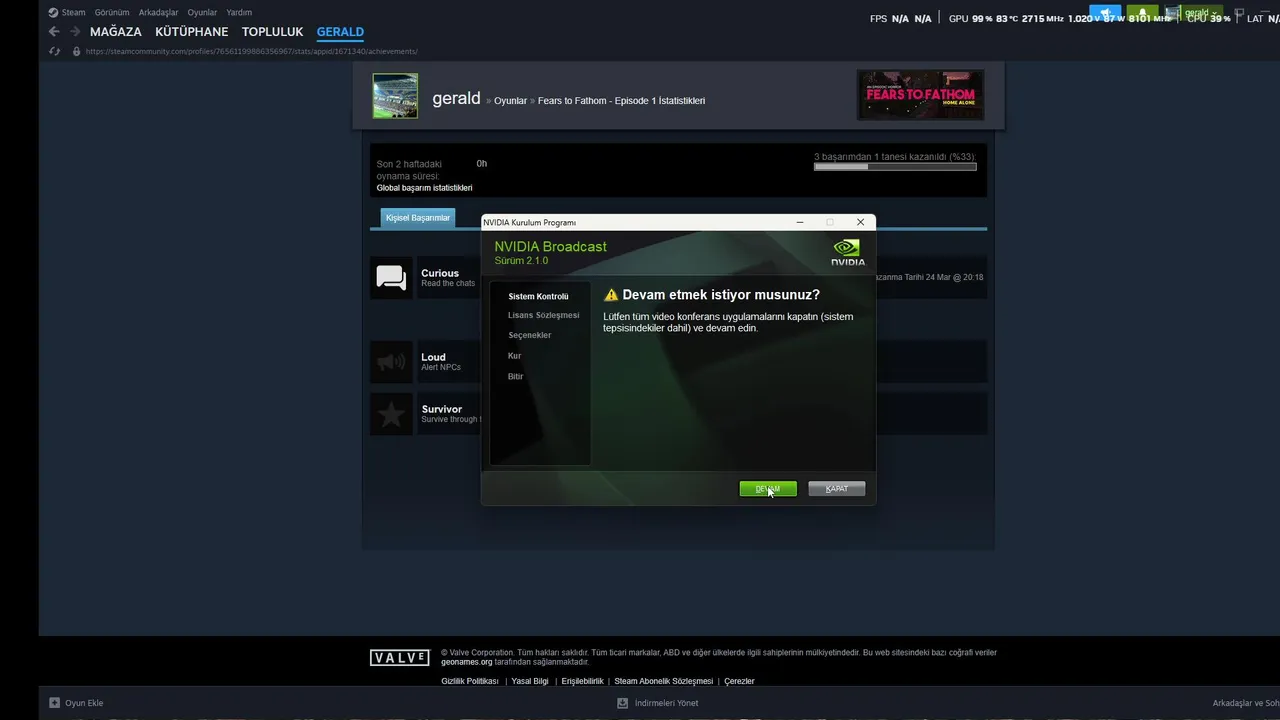Click the Steam page URL address

point(251,51)
